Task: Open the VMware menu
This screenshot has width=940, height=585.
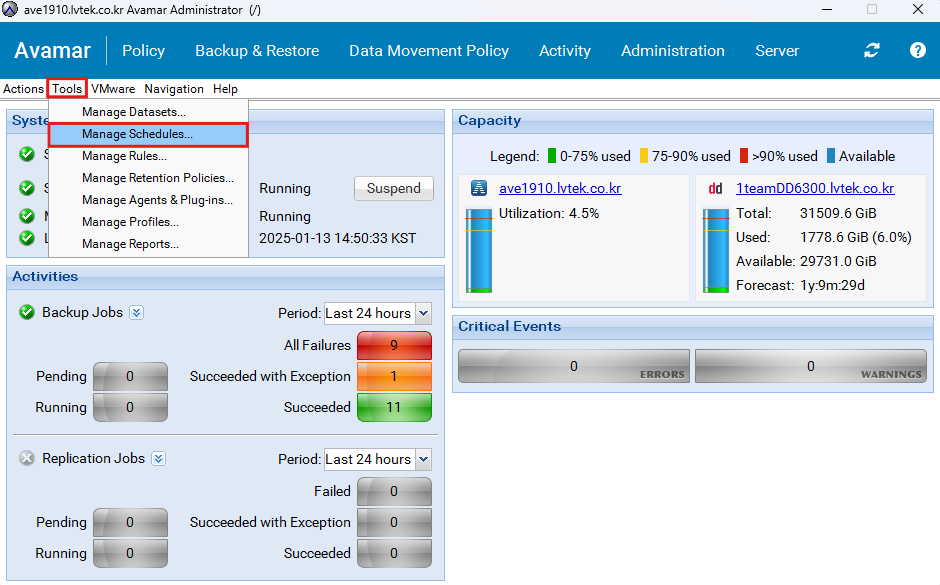Action: 113,89
